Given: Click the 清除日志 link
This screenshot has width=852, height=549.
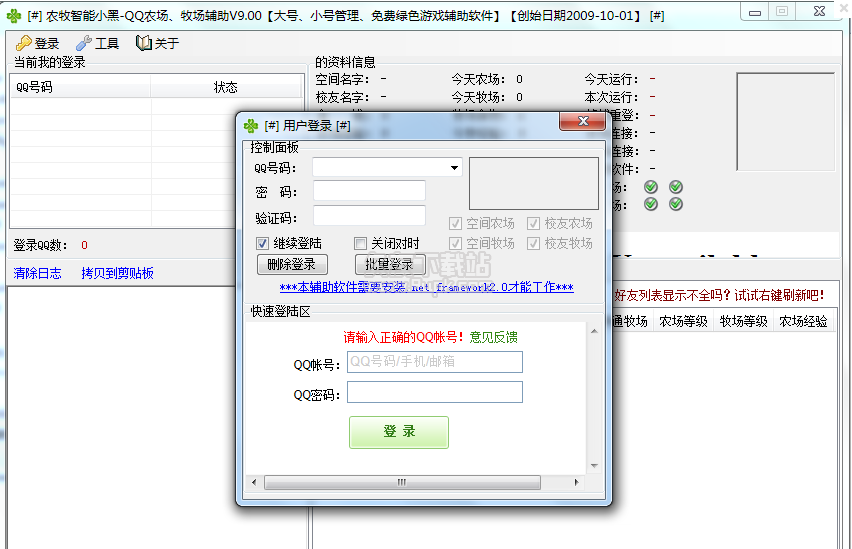Looking at the screenshot, I should coord(37,273).
